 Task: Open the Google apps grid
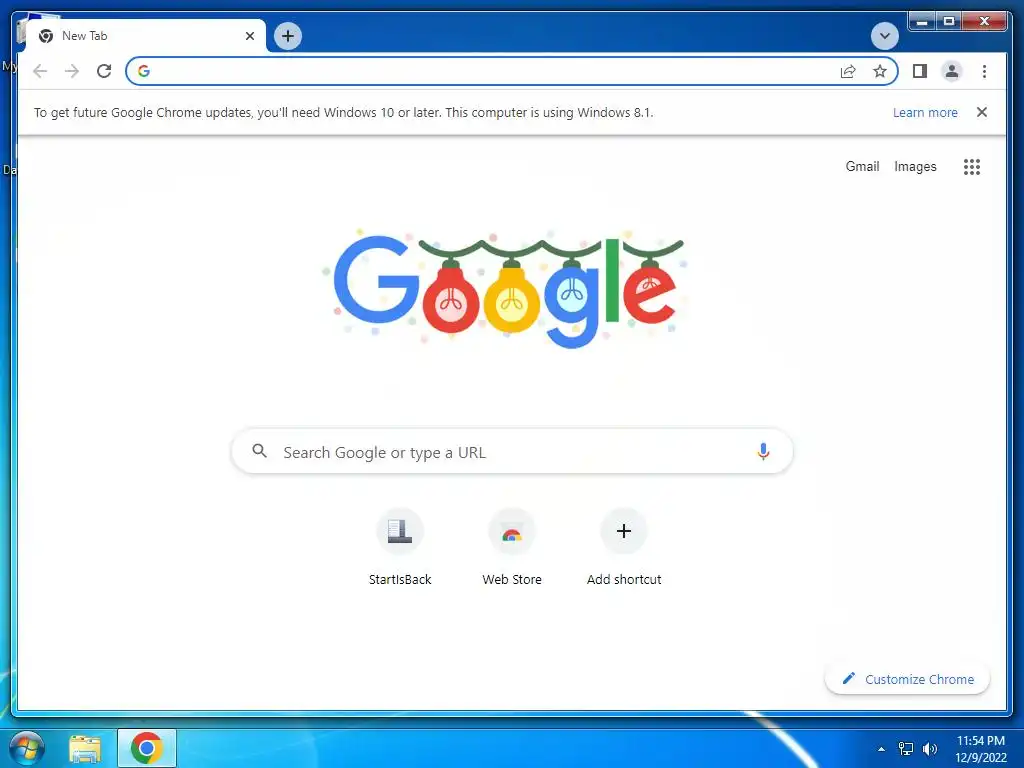[x=972, y=167]
